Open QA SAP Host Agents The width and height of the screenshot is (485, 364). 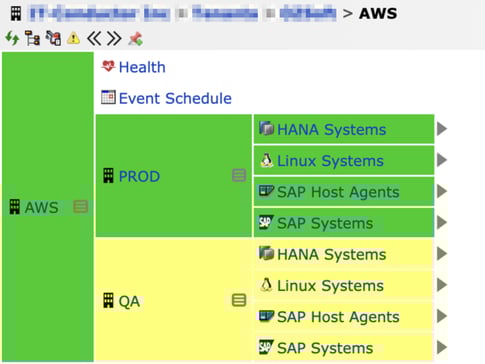(338, 317)
